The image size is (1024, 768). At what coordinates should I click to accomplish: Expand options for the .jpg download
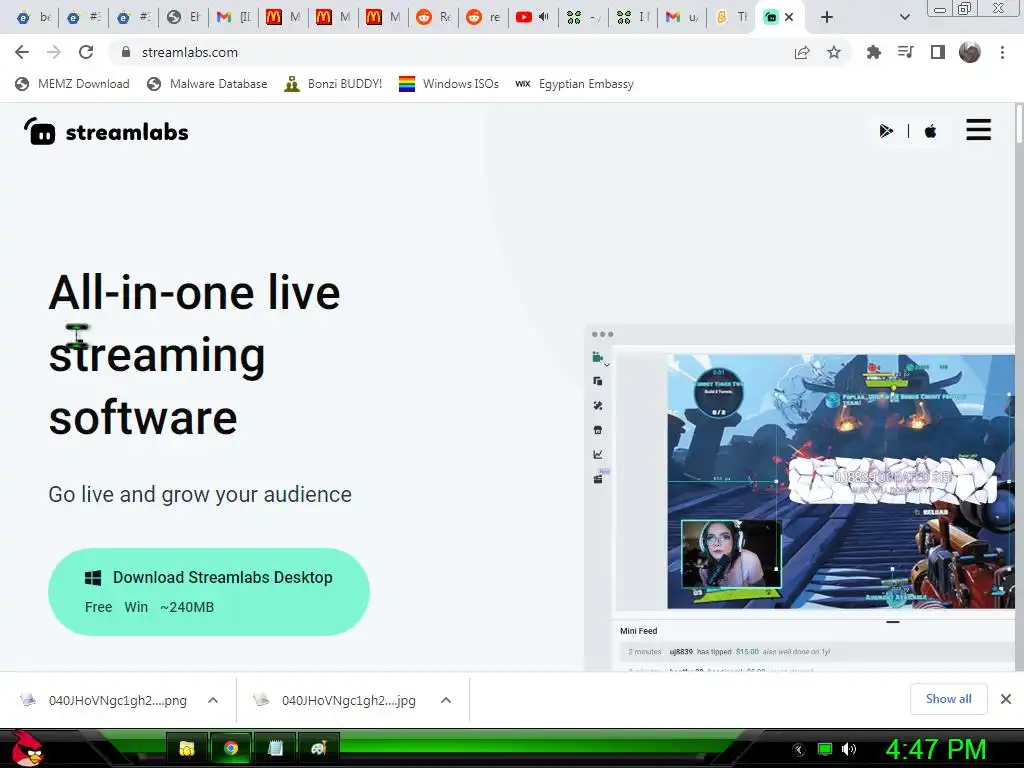[446, 700]
